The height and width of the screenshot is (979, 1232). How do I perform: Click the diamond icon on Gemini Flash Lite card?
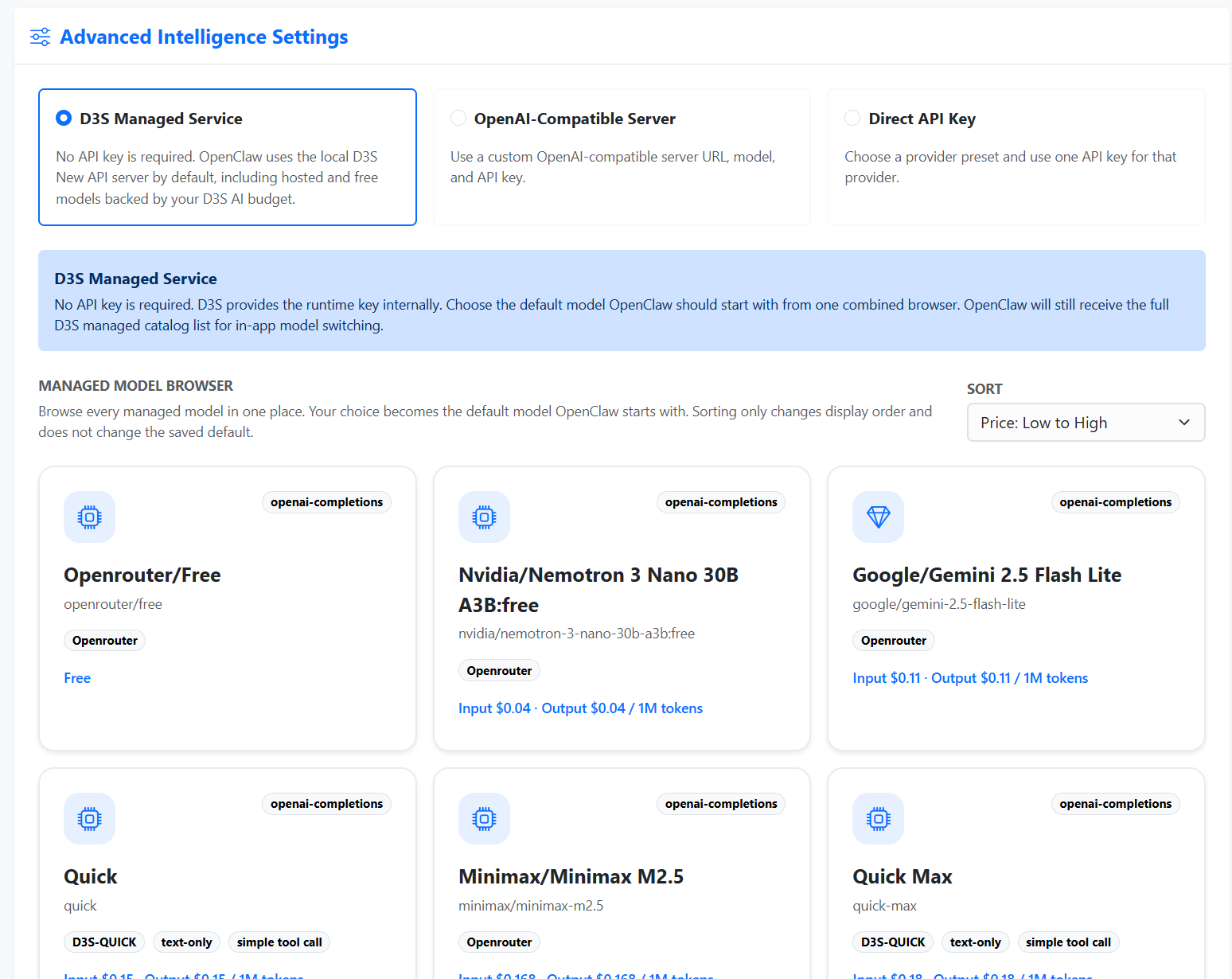tap(878, 517)
